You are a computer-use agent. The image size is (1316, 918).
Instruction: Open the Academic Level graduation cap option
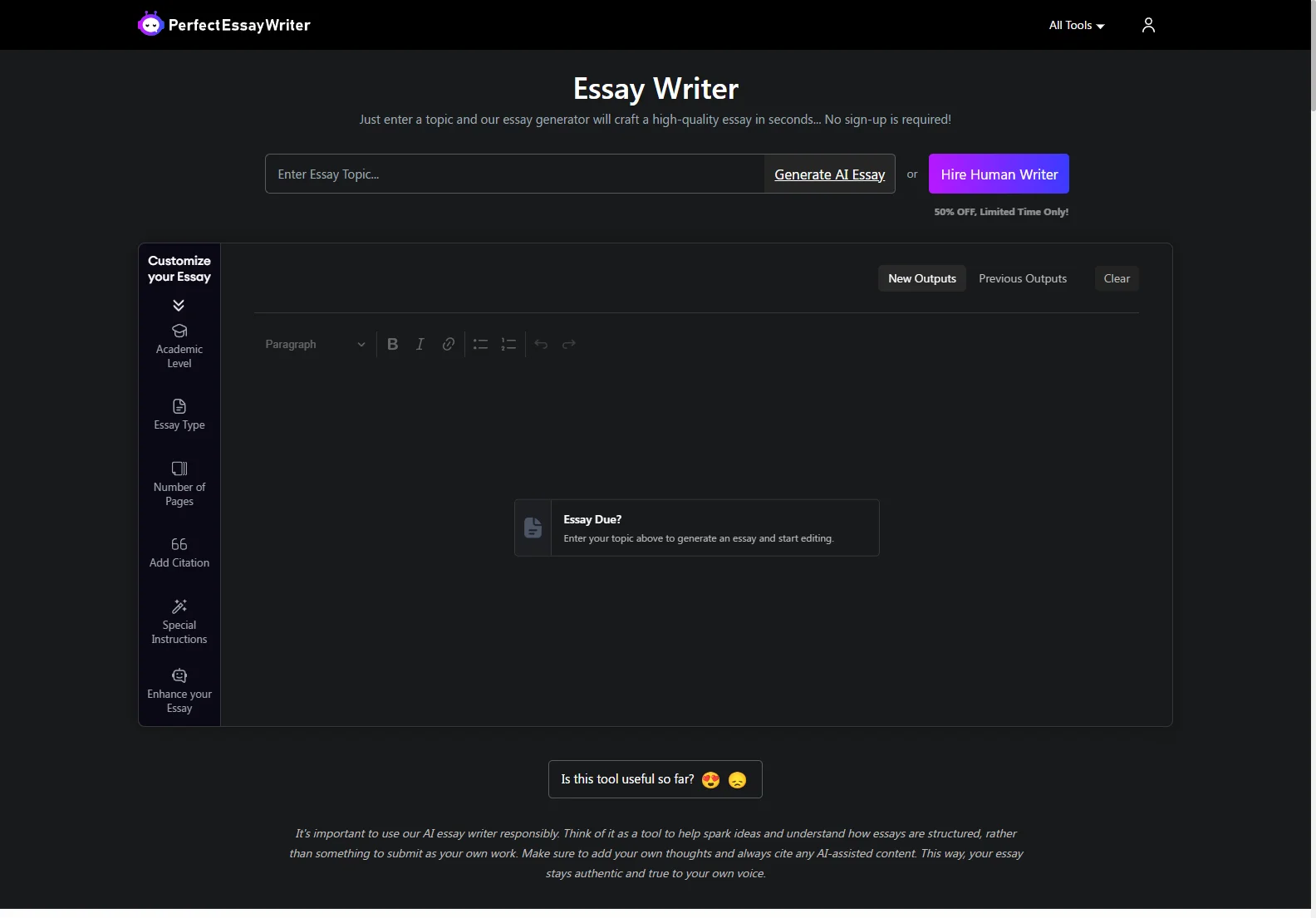[179, 346]
